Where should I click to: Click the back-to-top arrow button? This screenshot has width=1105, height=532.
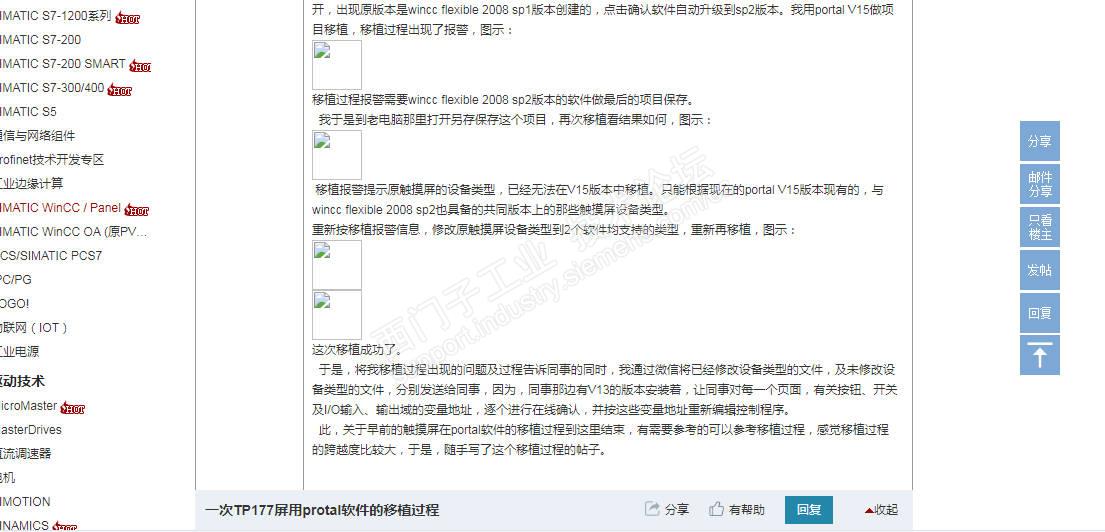1039,355
